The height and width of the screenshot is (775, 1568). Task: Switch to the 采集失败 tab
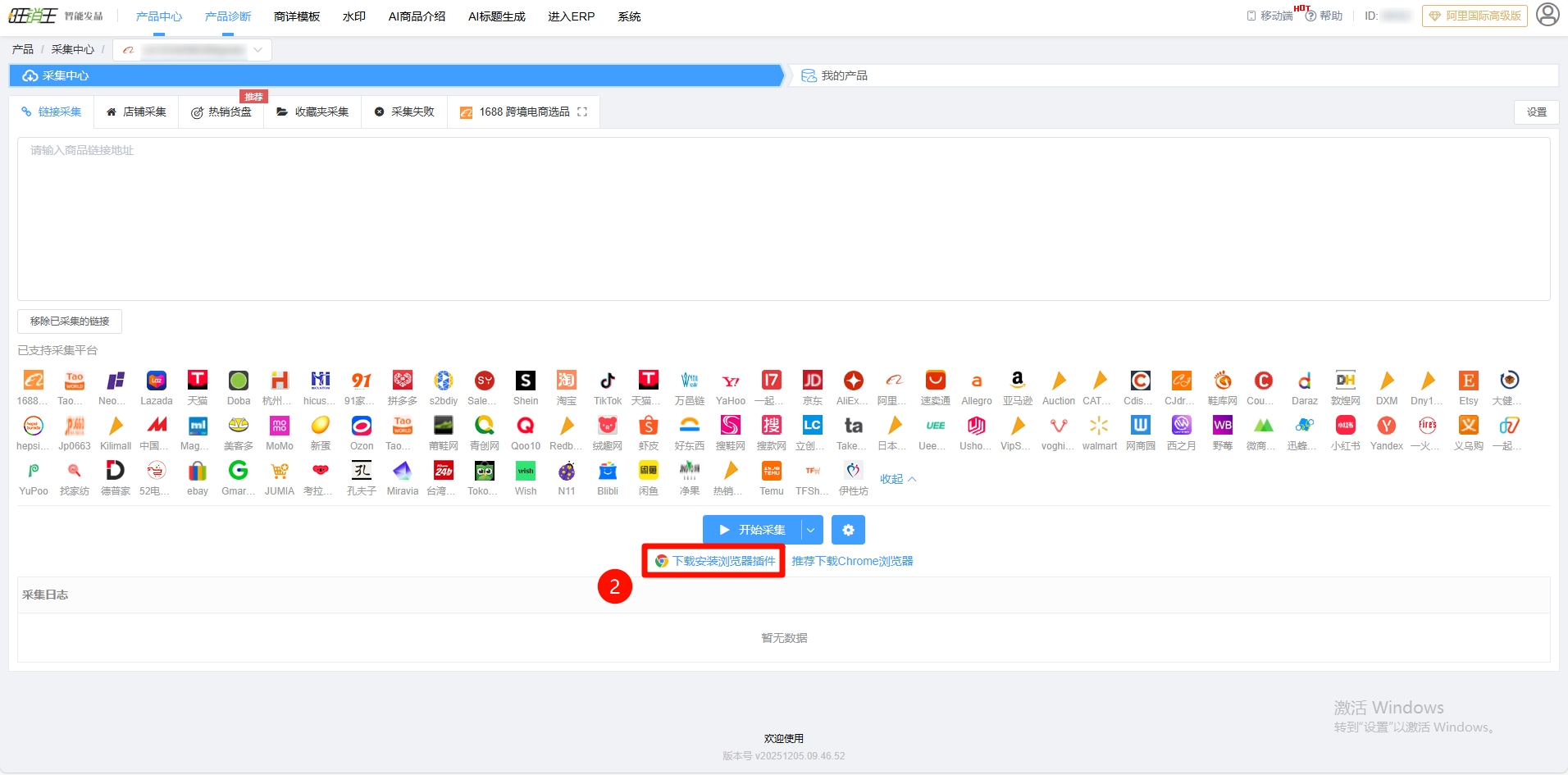[404, 112]
